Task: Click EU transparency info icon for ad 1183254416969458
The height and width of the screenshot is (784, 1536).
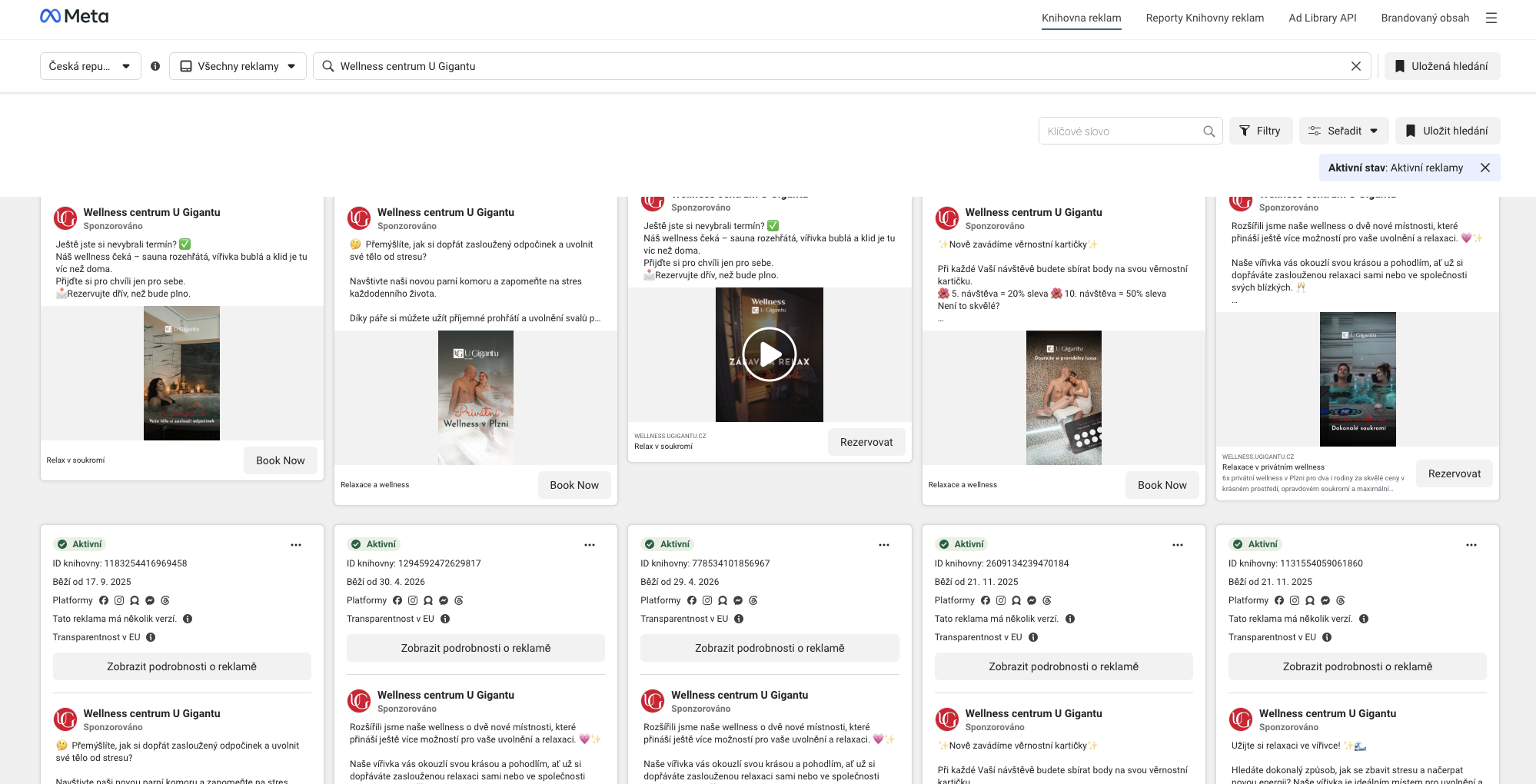Action: [x=151, y=637]
